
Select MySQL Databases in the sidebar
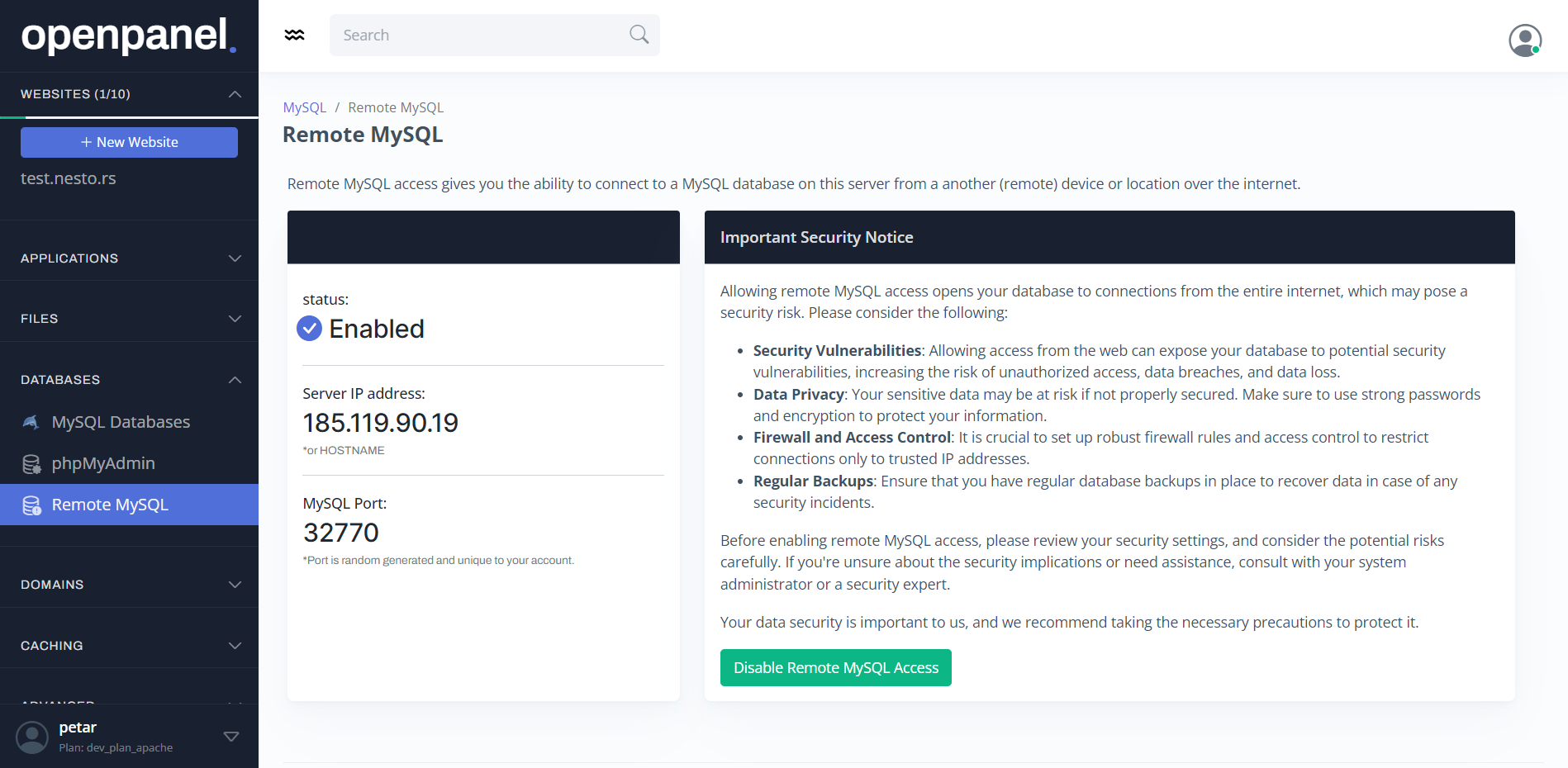[121, 422]
